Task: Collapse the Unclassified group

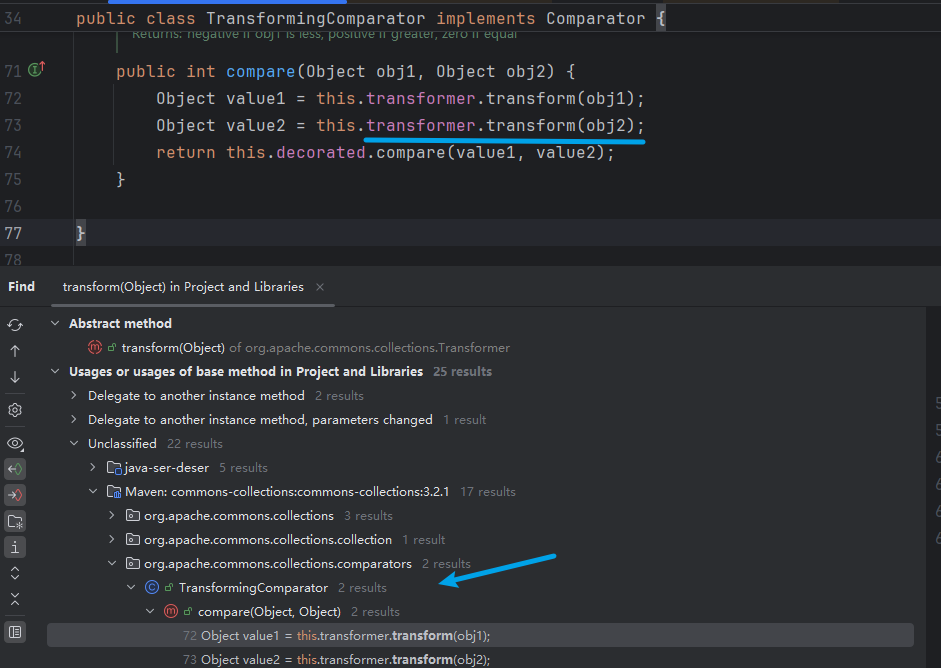Action: coord(74,444)
